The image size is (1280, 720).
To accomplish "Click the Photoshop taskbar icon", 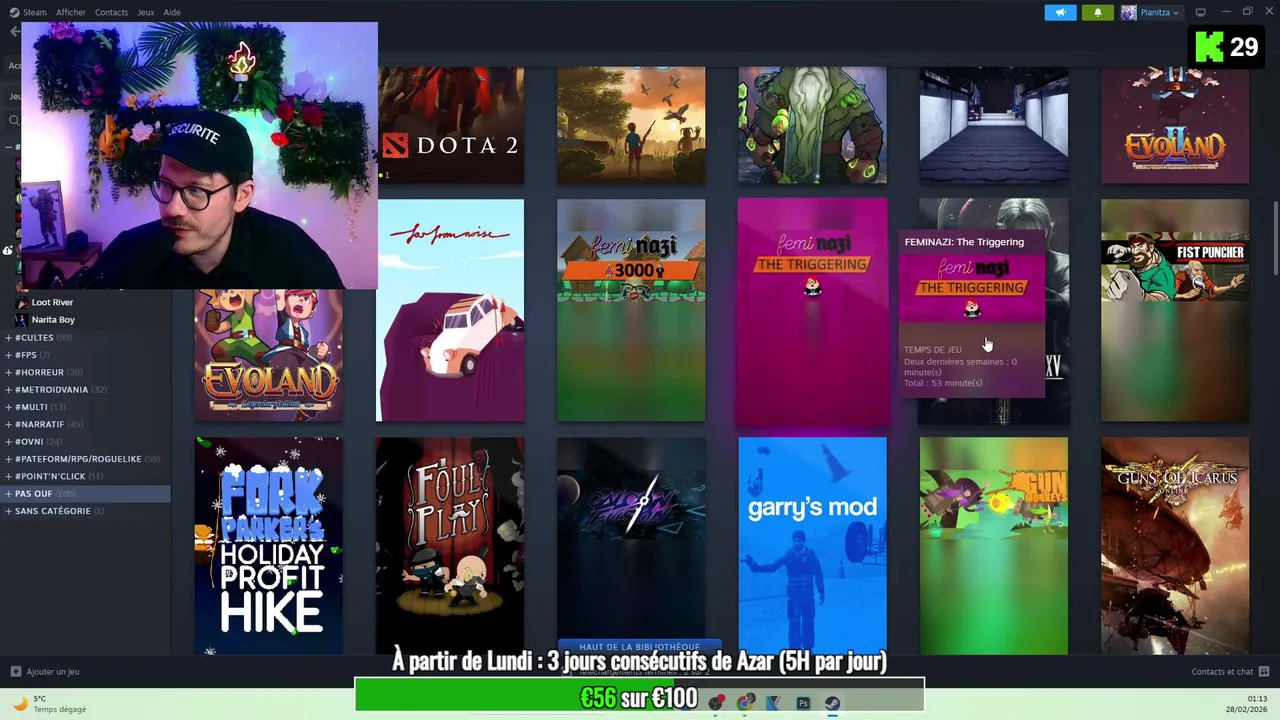I will coord(803,703).
